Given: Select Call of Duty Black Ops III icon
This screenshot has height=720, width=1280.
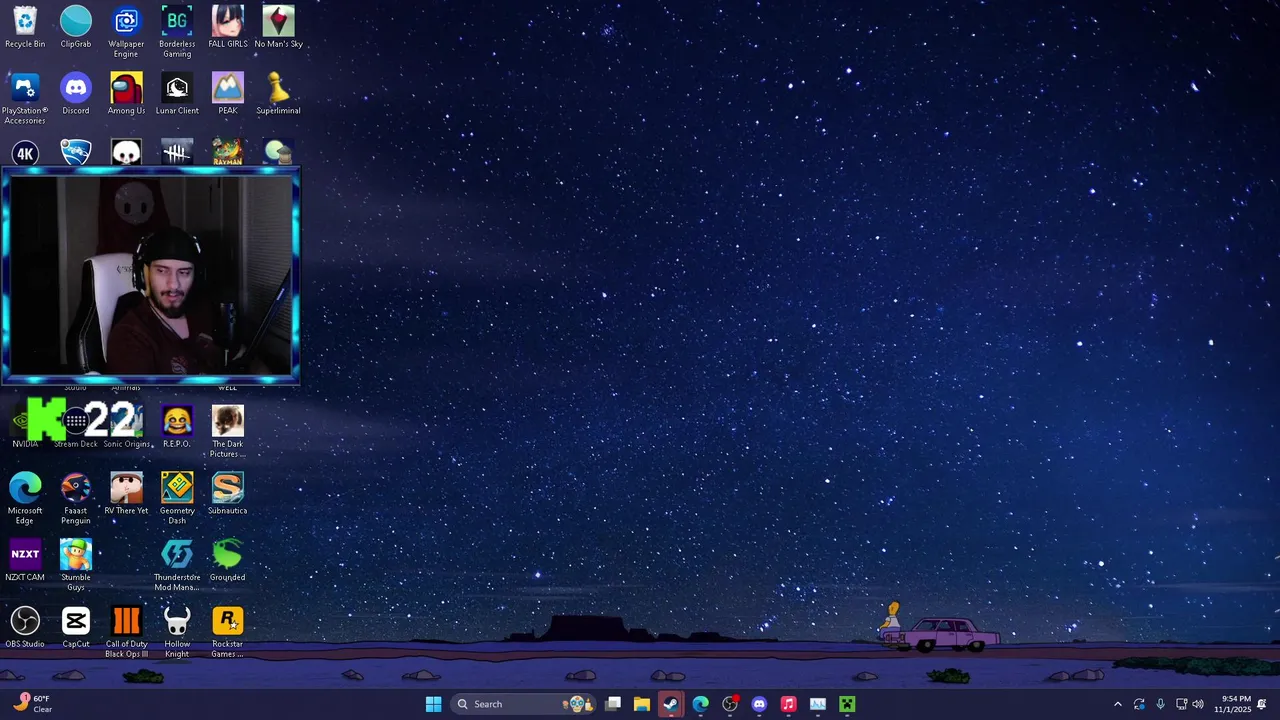Looking at the screenshot, I should [x=126, y=632].
